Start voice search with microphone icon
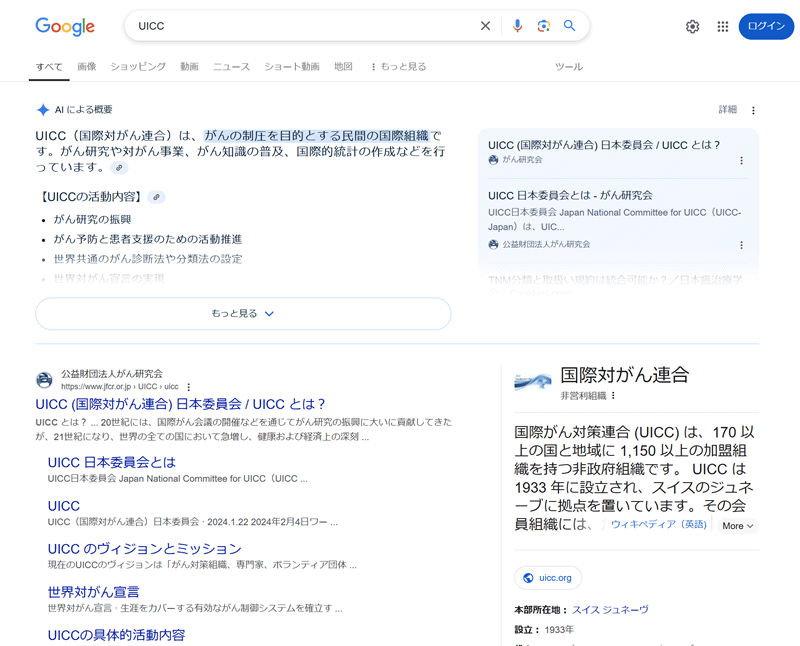Viewport: 800px width, 646px height. (517, 26)
